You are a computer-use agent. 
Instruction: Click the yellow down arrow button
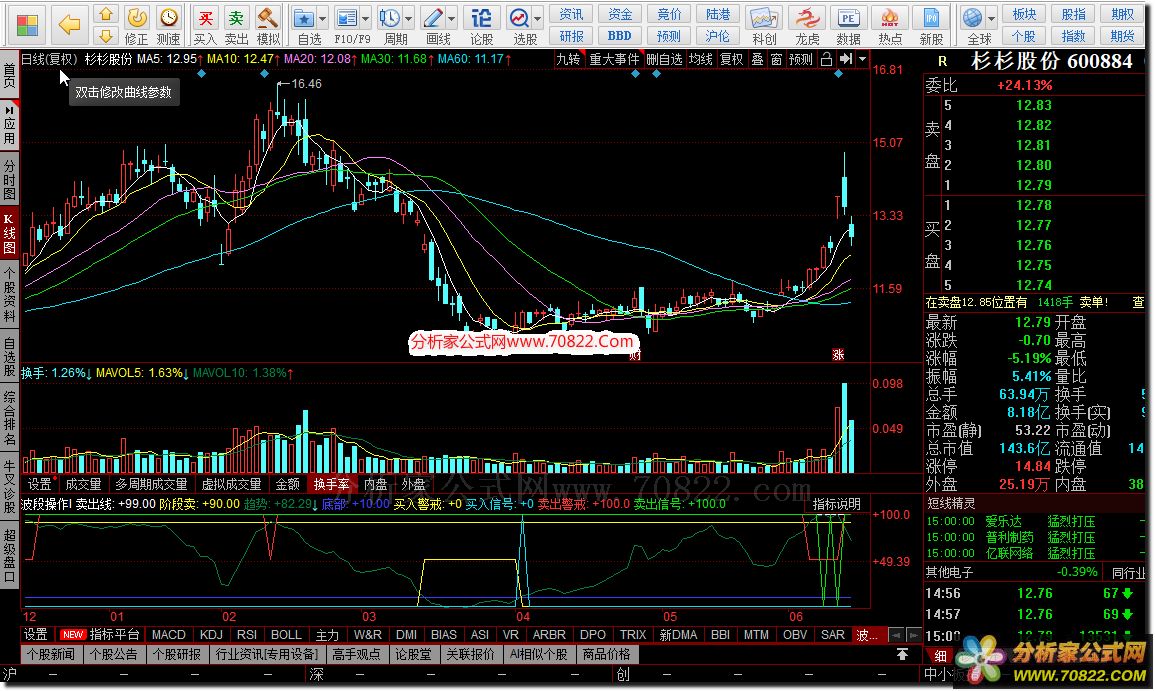tap(106, 35)
